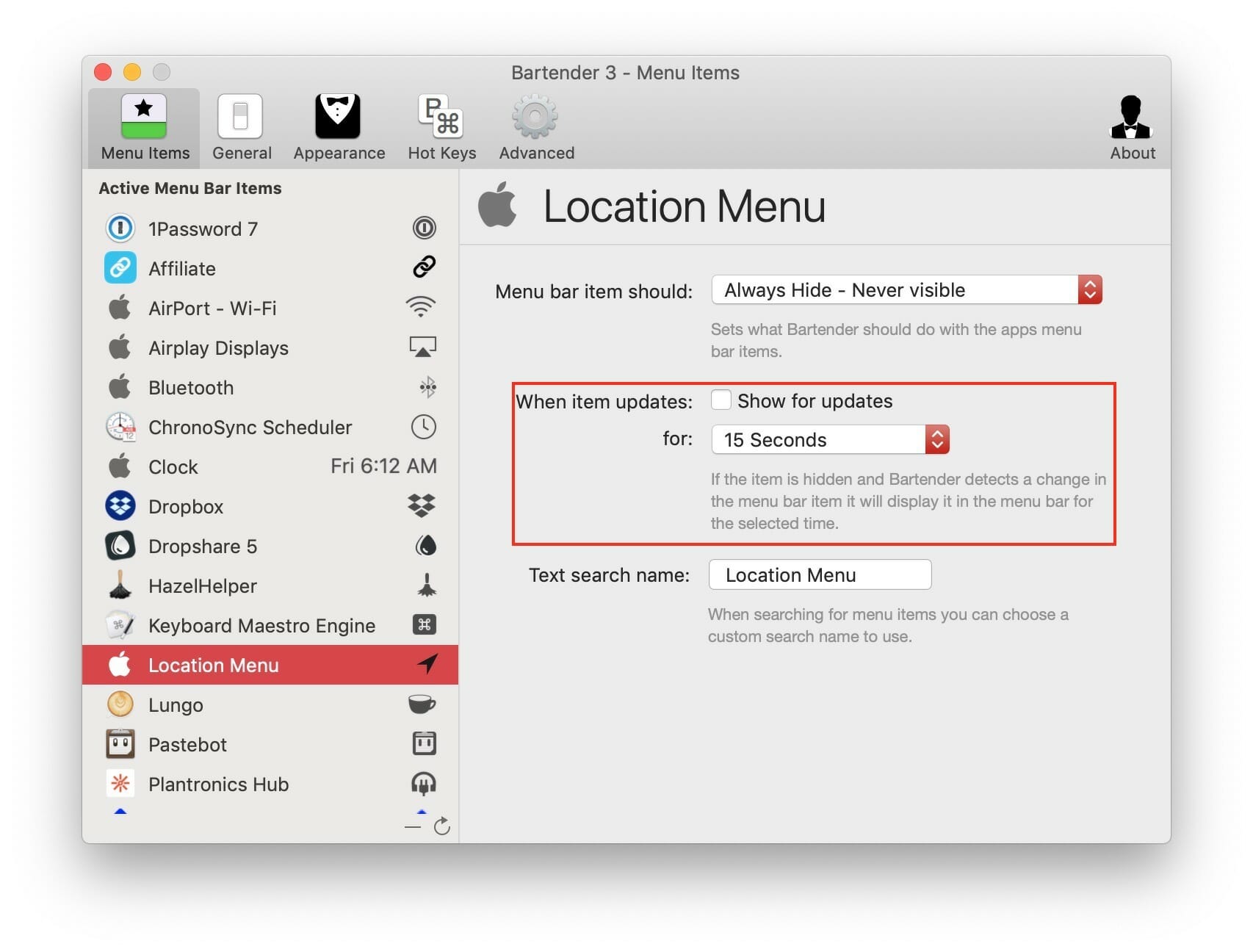Select Keyboard Maestro Engine item
The height and width of the screenshot is (952, 1253).
coord(270,625)
